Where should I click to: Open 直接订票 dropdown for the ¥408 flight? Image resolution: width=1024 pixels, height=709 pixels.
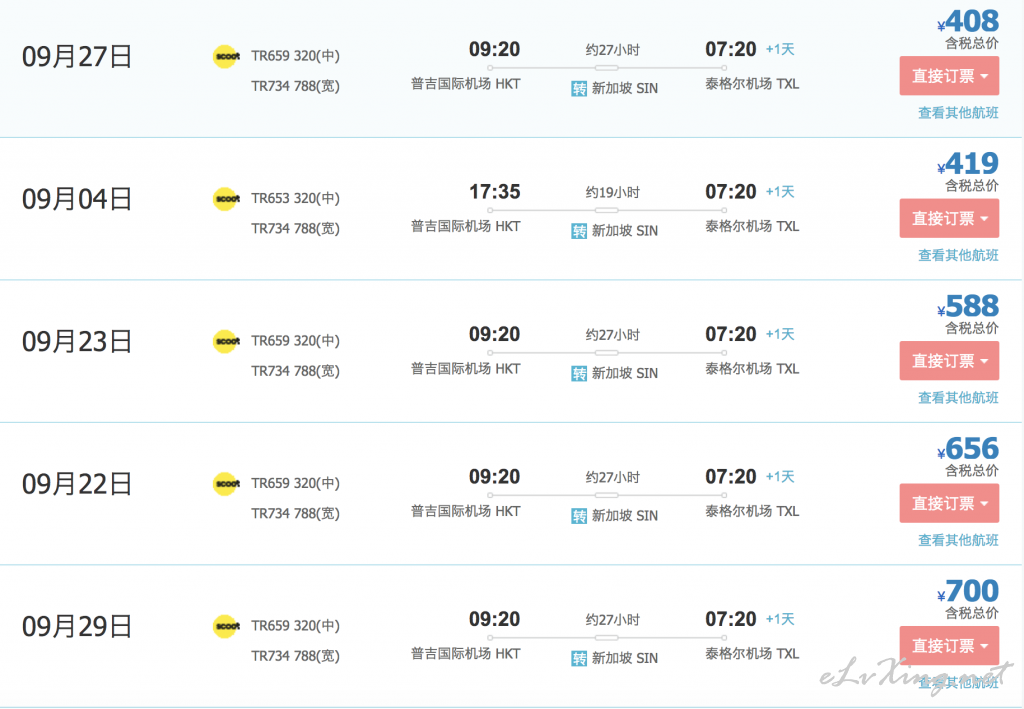coord(949,76)
